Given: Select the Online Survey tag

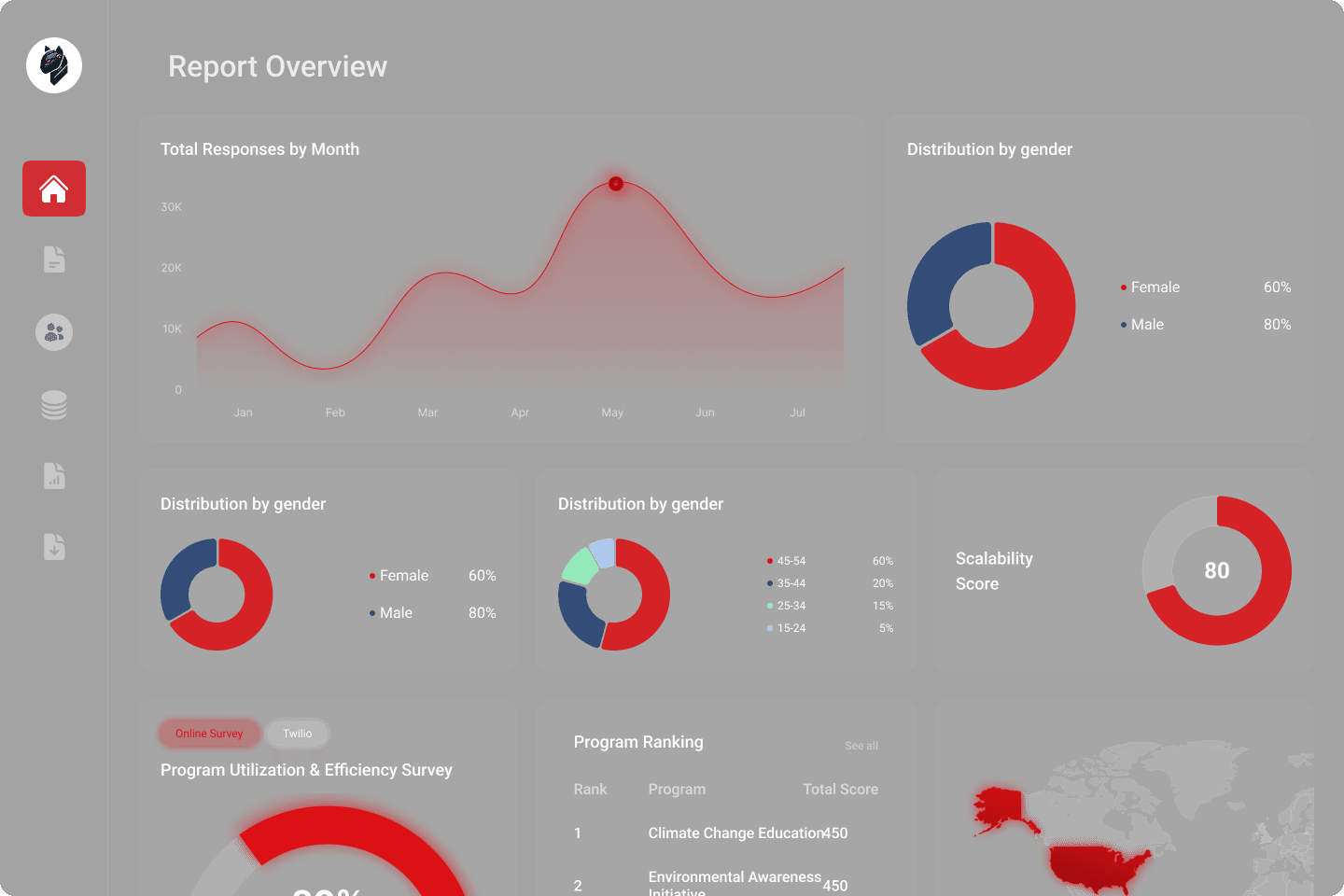Looking at the screenshot, I should [x=209, y=734].
